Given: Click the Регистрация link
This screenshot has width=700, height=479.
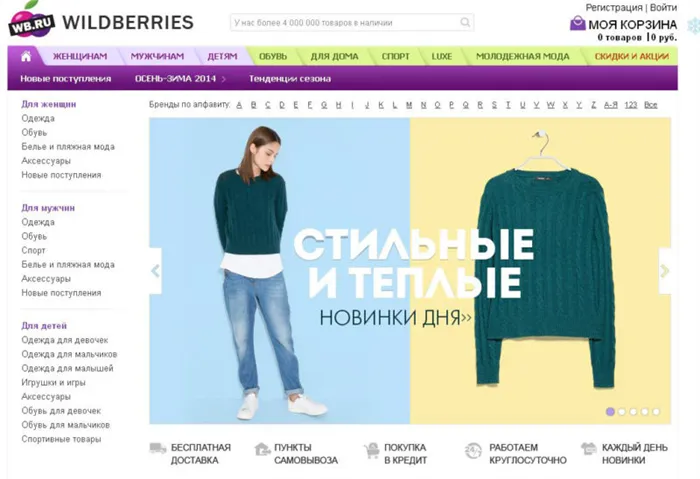Looking at the screenshot, I should pos(614,8).
